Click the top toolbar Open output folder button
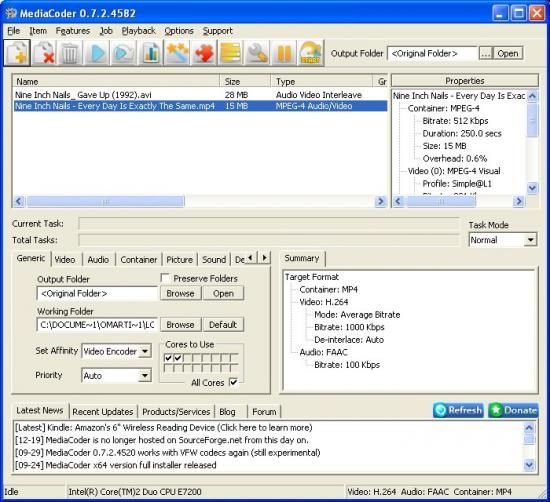Screen dimensions: 550x502 coord(508,53)
